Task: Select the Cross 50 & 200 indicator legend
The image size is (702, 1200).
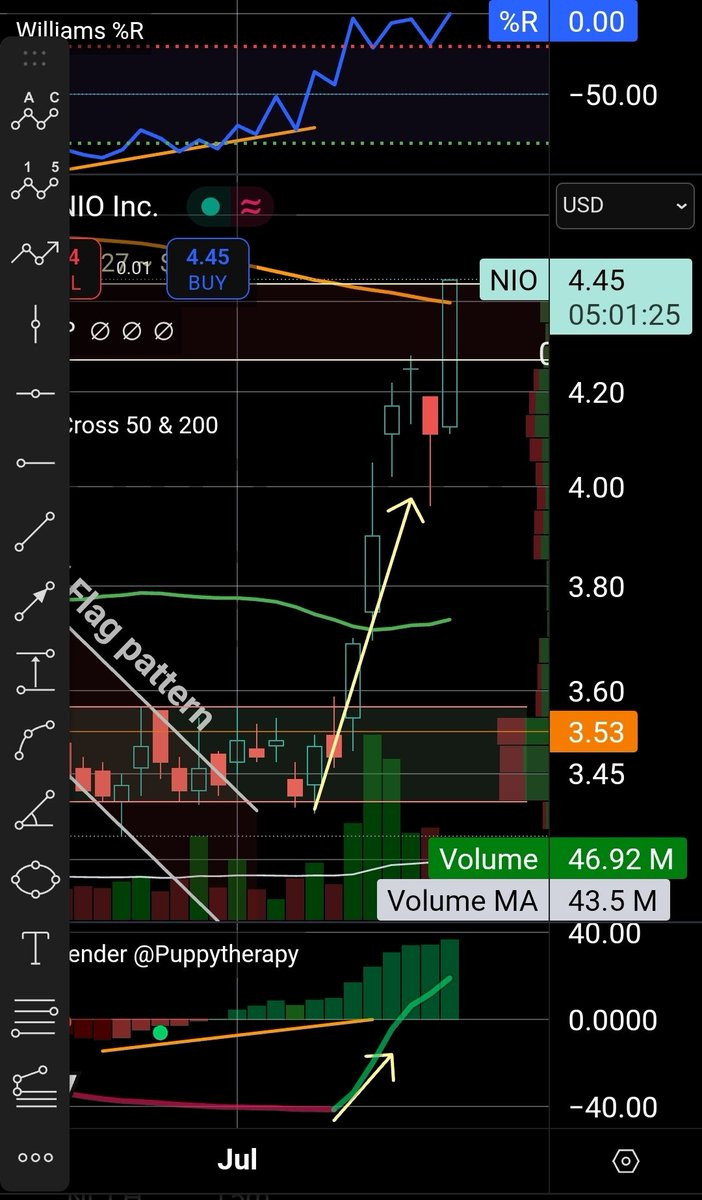Action: [141, 425]
